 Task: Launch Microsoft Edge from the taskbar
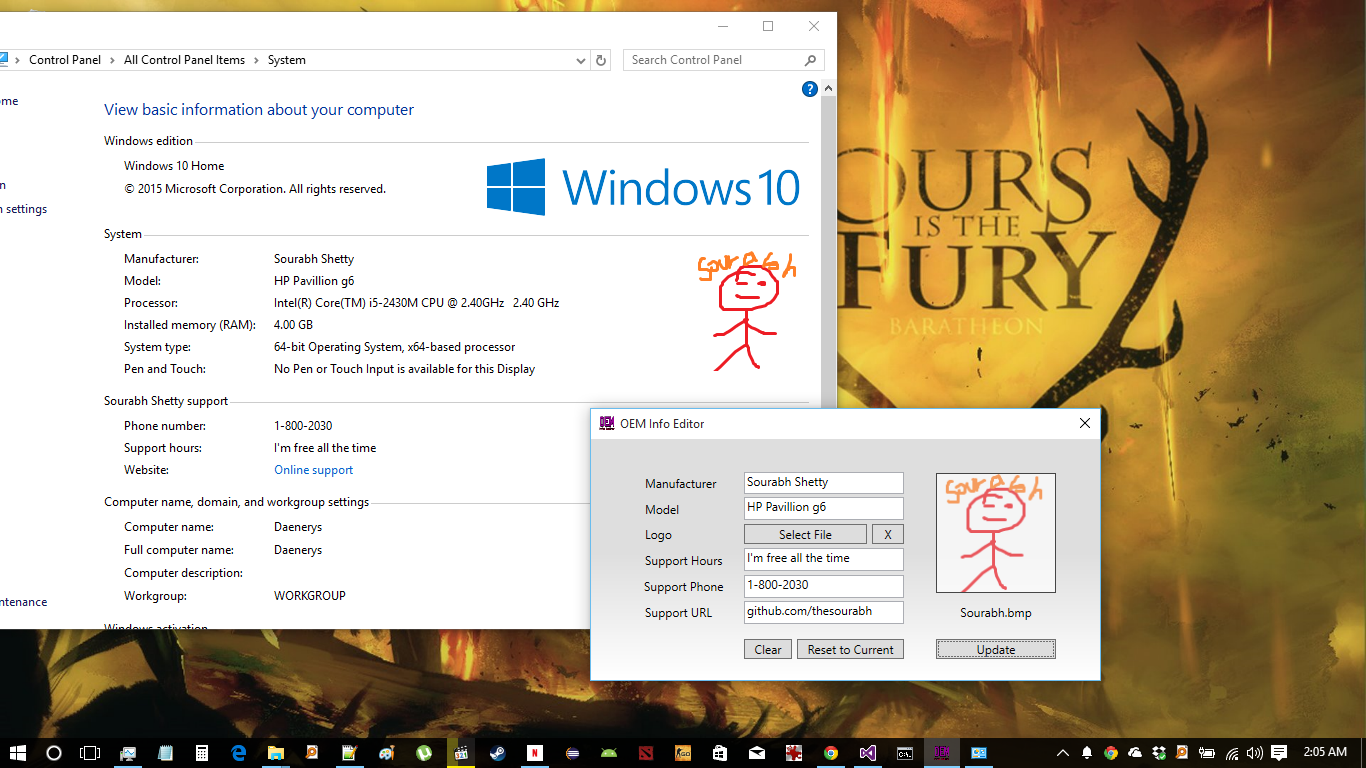coord(239,753)
